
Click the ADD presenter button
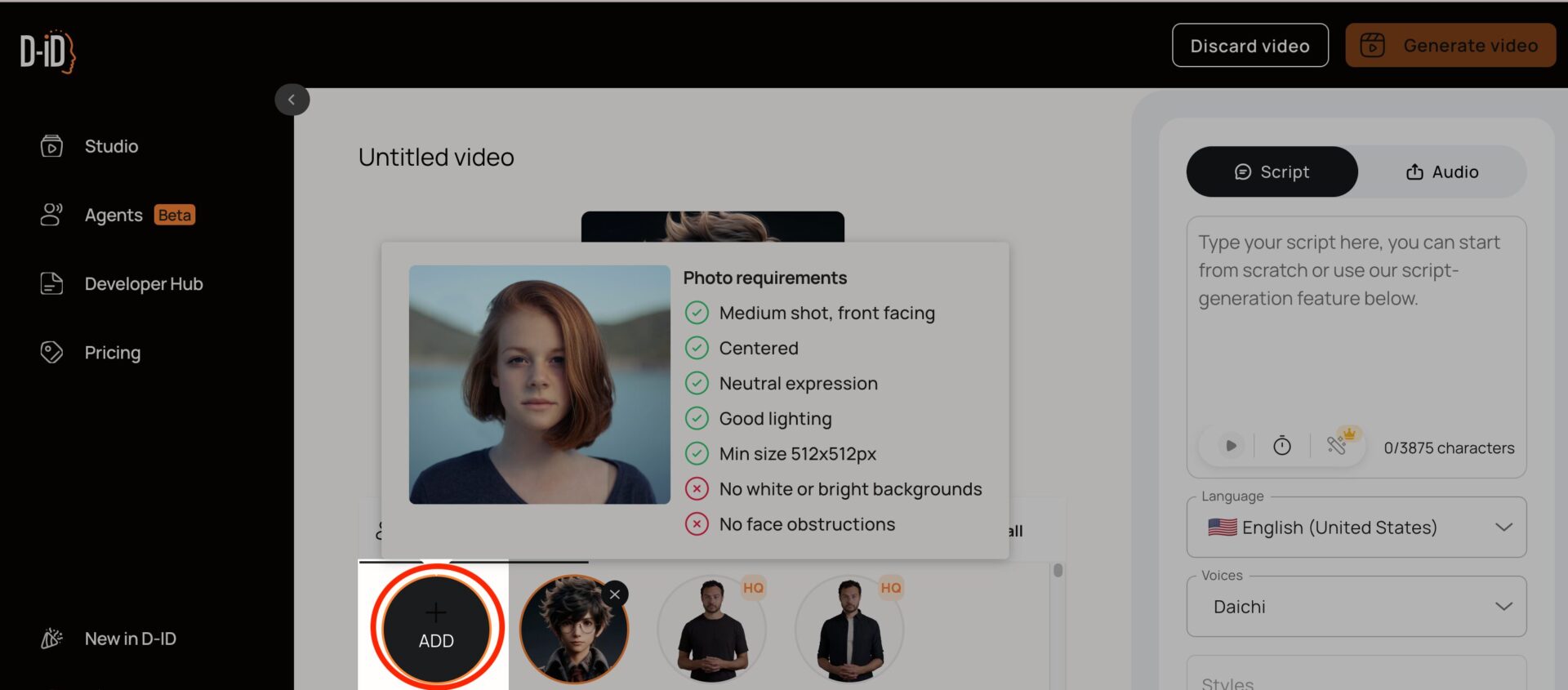[x=436, y=628]
